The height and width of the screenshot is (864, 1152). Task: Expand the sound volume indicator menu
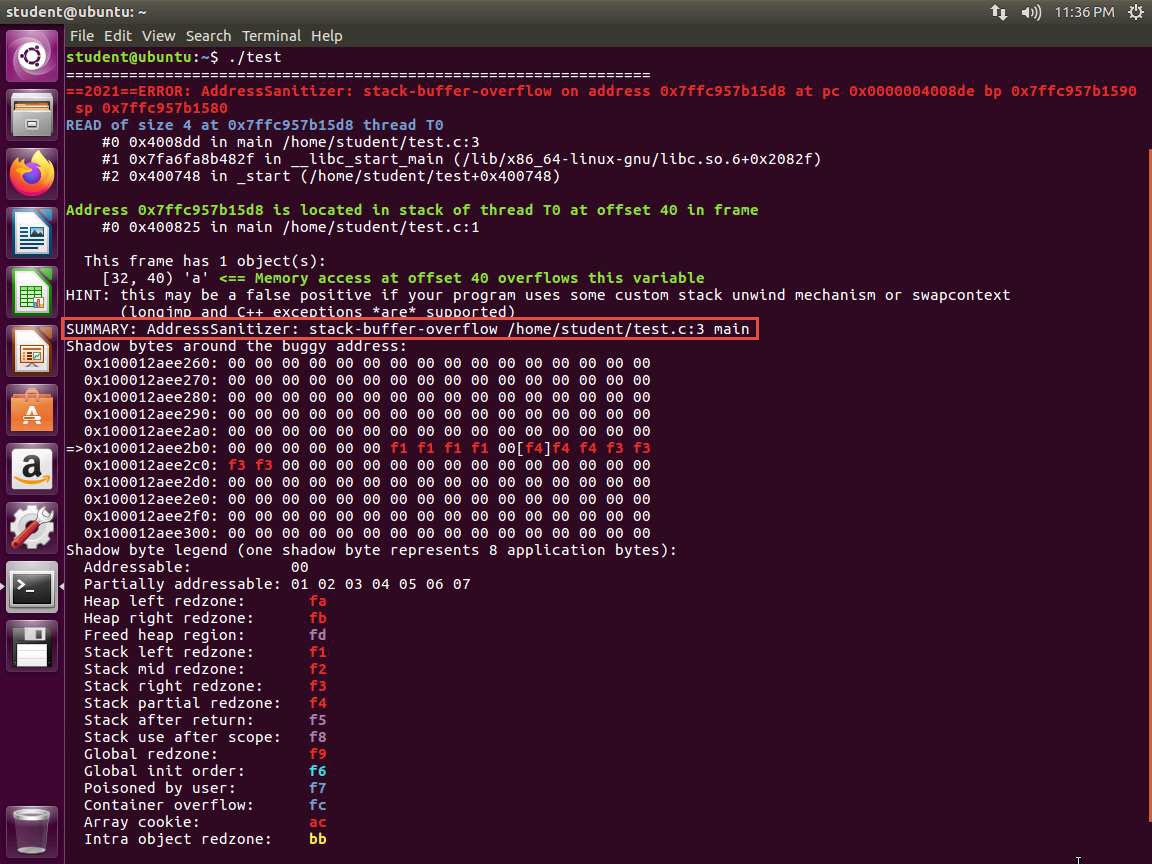click(x=1031, y=12)
